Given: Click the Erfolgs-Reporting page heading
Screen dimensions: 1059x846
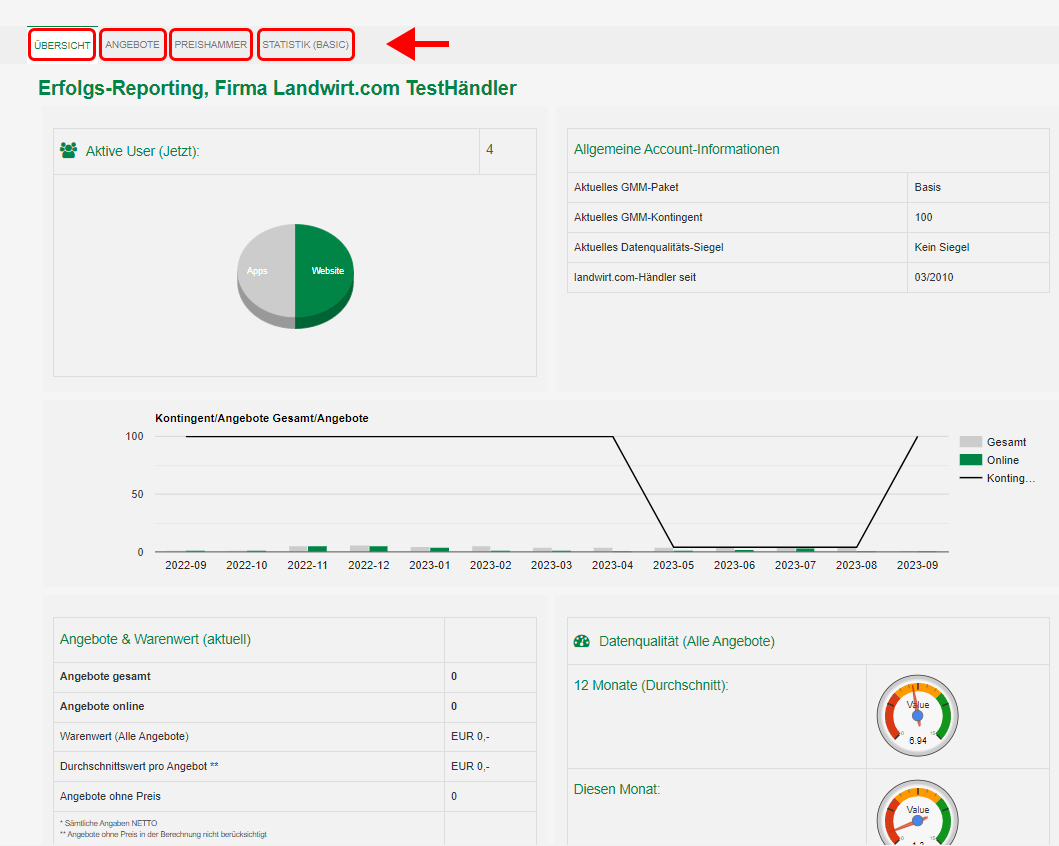Looking at the screenshot, I should point(277,88).
